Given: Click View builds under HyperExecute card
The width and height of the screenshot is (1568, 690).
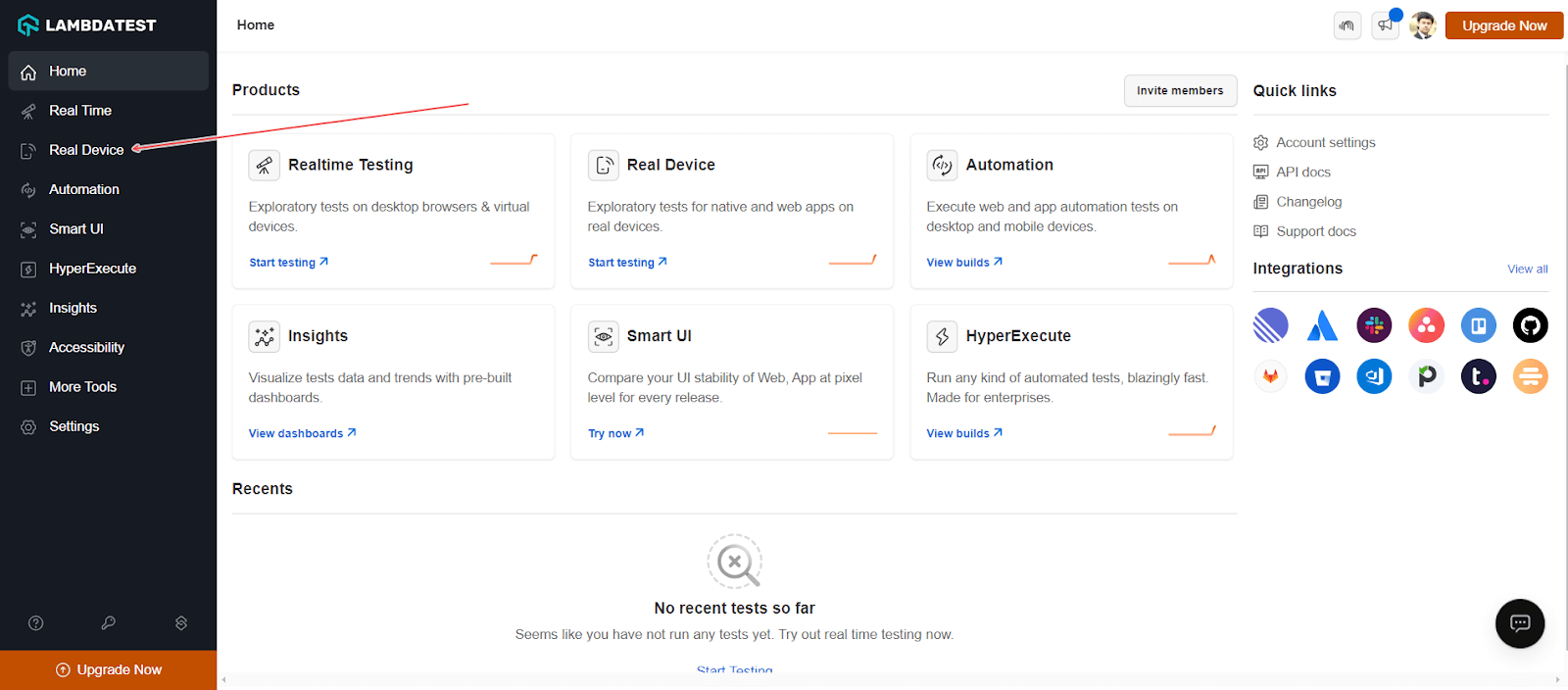Looking at the screenshot, I should click(965, 433).
